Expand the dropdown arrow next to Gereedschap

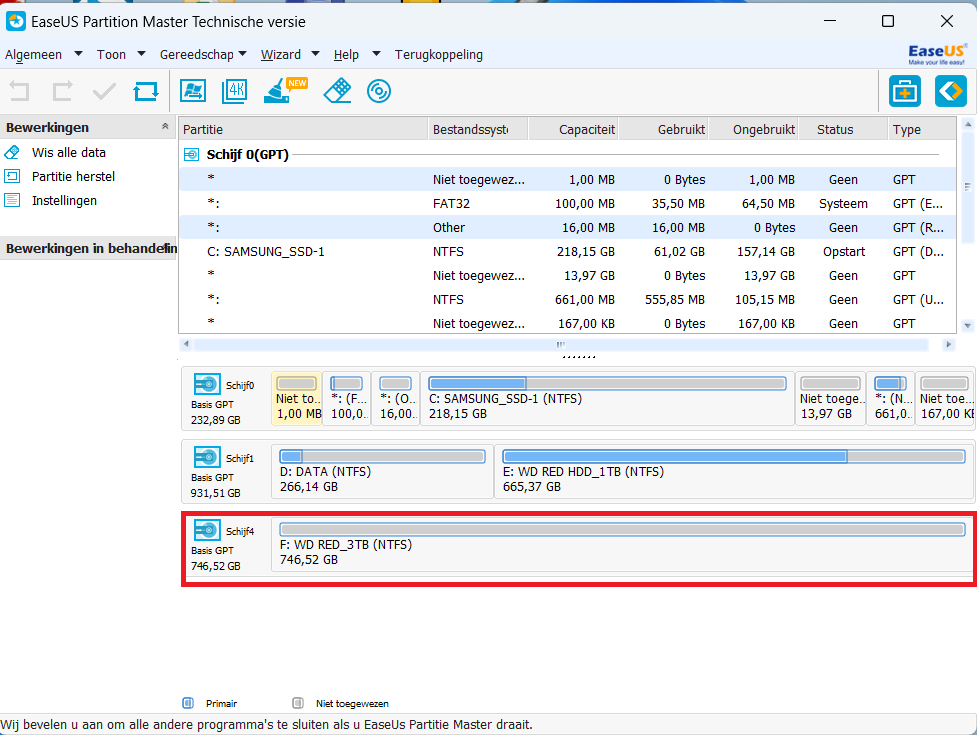242,54
